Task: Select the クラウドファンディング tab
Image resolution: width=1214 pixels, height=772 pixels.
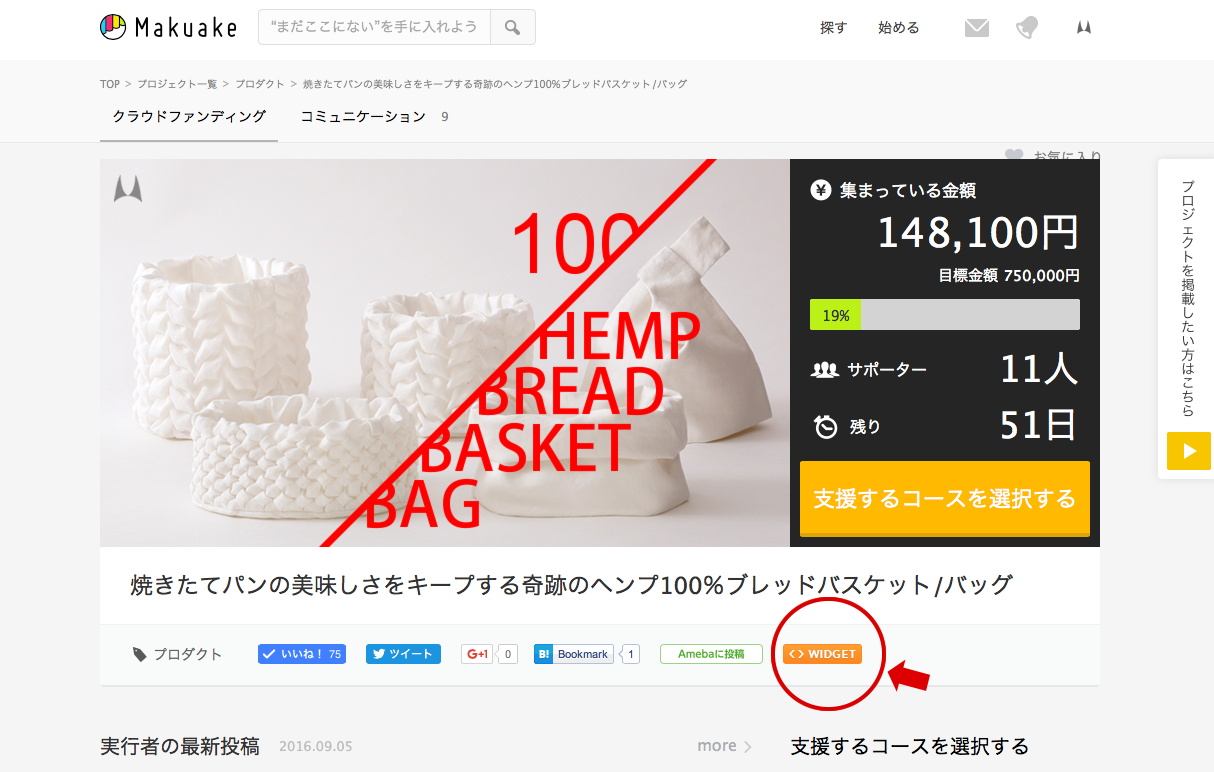Action: 189,117
